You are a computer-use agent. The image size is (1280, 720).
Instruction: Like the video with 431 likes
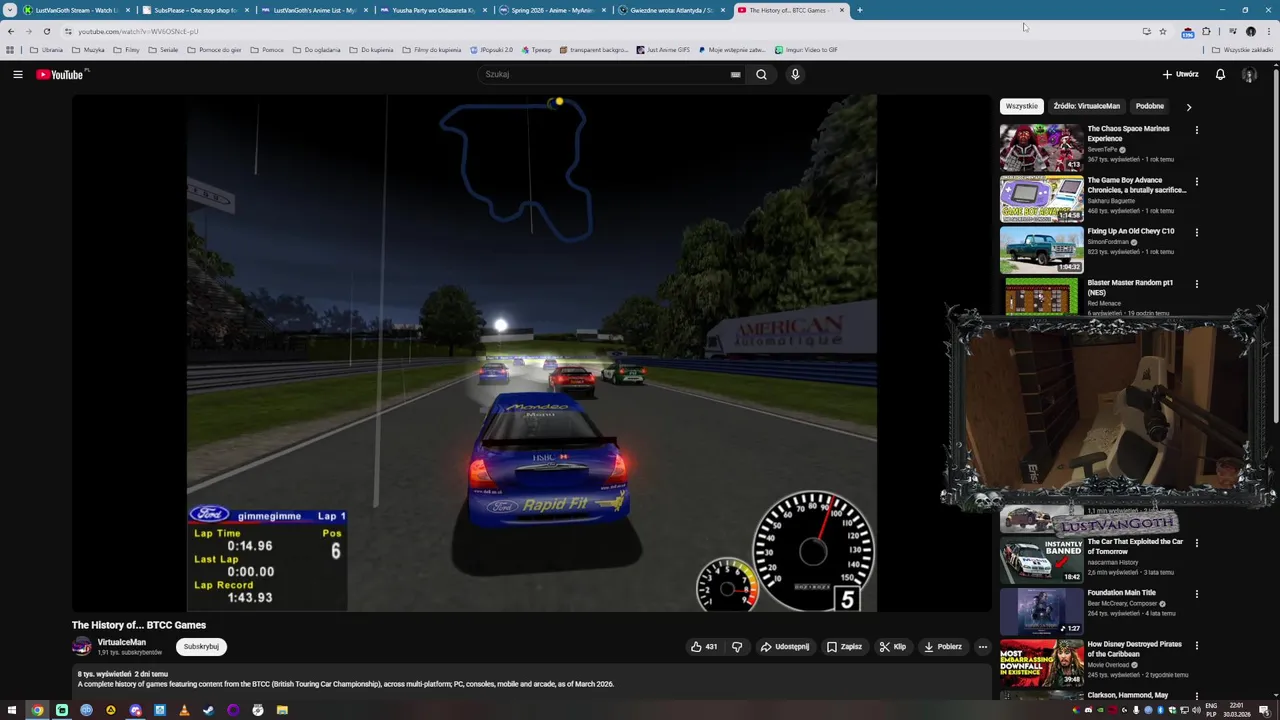[704, 647]
